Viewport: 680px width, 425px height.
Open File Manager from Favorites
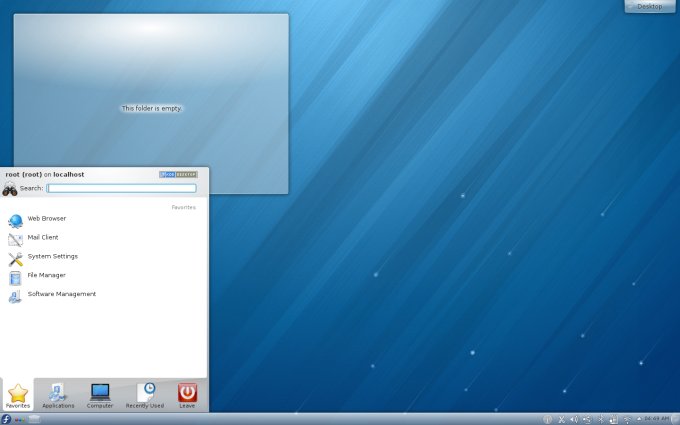coord(37,276)
